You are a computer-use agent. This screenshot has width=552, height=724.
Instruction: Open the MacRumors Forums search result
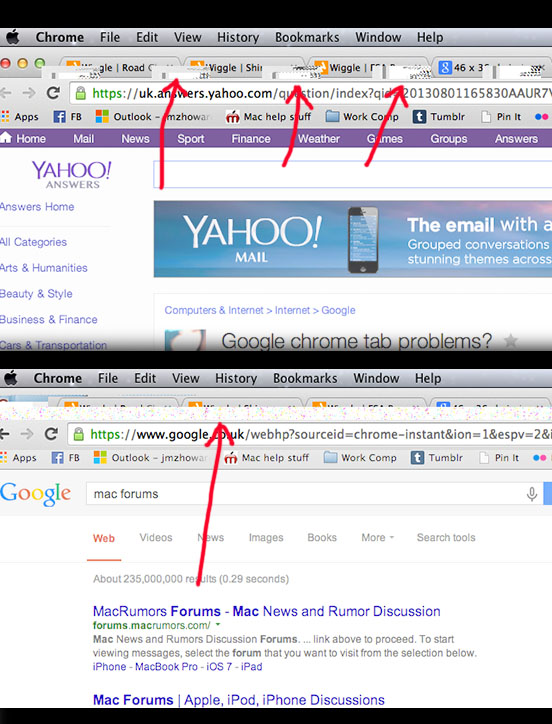coord(267,611)
